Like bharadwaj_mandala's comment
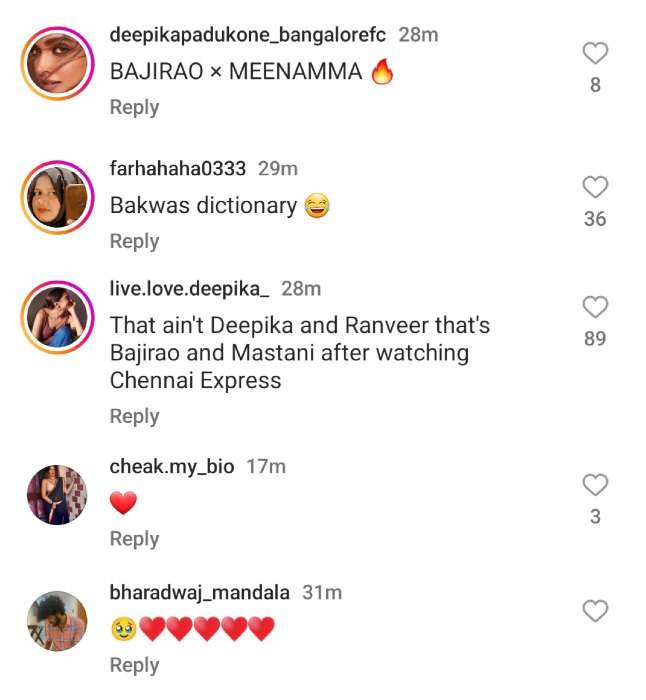This screenshot has height=700, width=646. [x=595, y=611]
